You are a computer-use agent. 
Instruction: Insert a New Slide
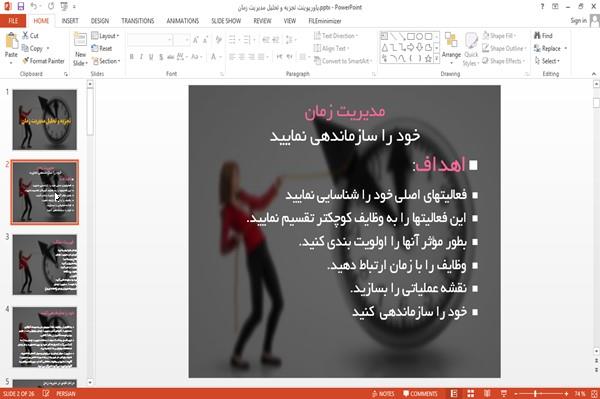point(80,49)
